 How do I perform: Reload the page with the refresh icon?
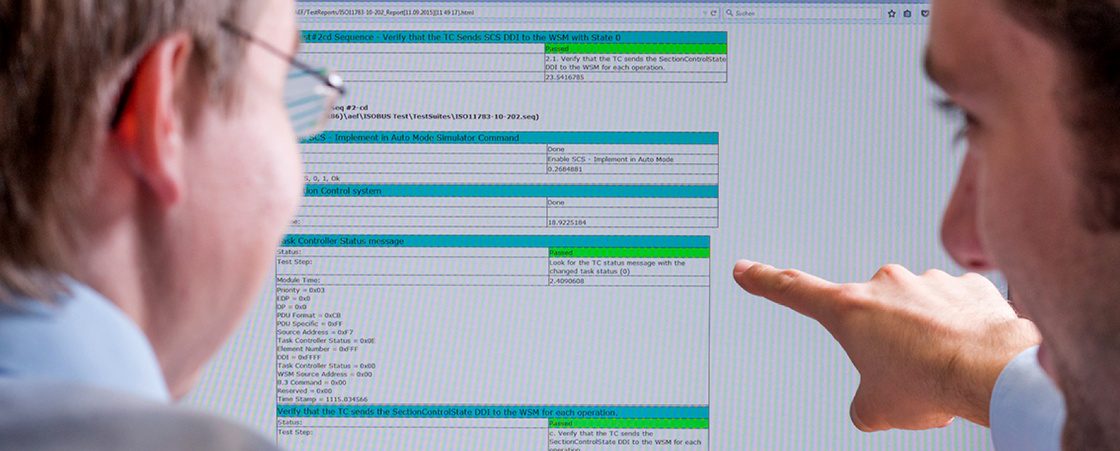[x=714, y=13]
